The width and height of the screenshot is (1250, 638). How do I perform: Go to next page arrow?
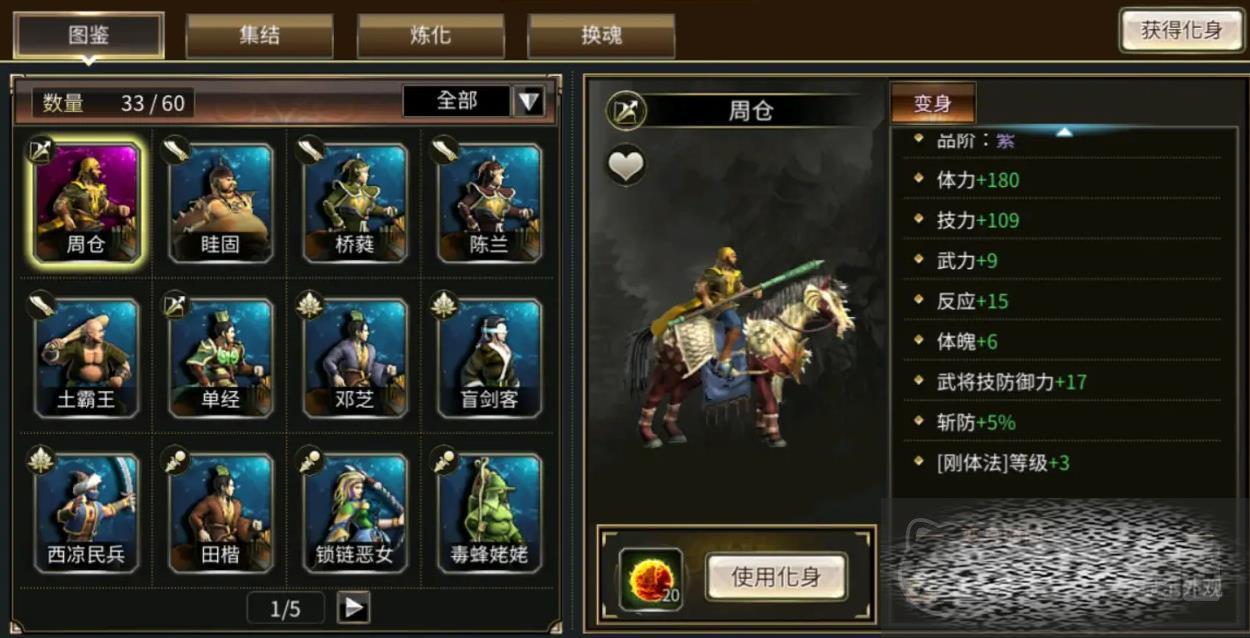click(x=353, y=607)
